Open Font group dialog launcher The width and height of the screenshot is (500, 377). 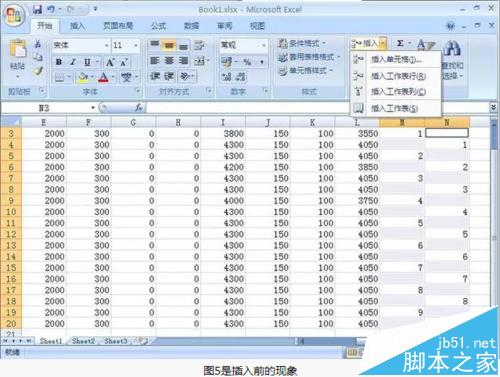[x=137, y=91]
